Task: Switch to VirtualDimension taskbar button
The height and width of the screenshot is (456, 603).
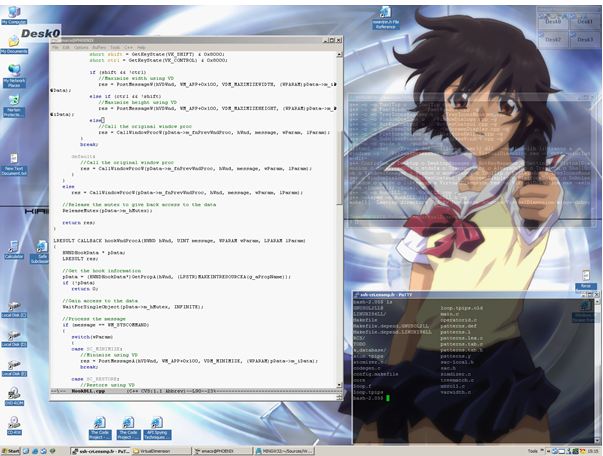Action: (161, 451)
